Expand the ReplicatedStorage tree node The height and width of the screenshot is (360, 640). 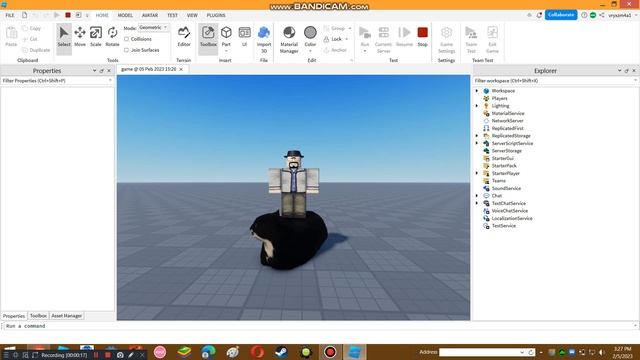point(477,136)
